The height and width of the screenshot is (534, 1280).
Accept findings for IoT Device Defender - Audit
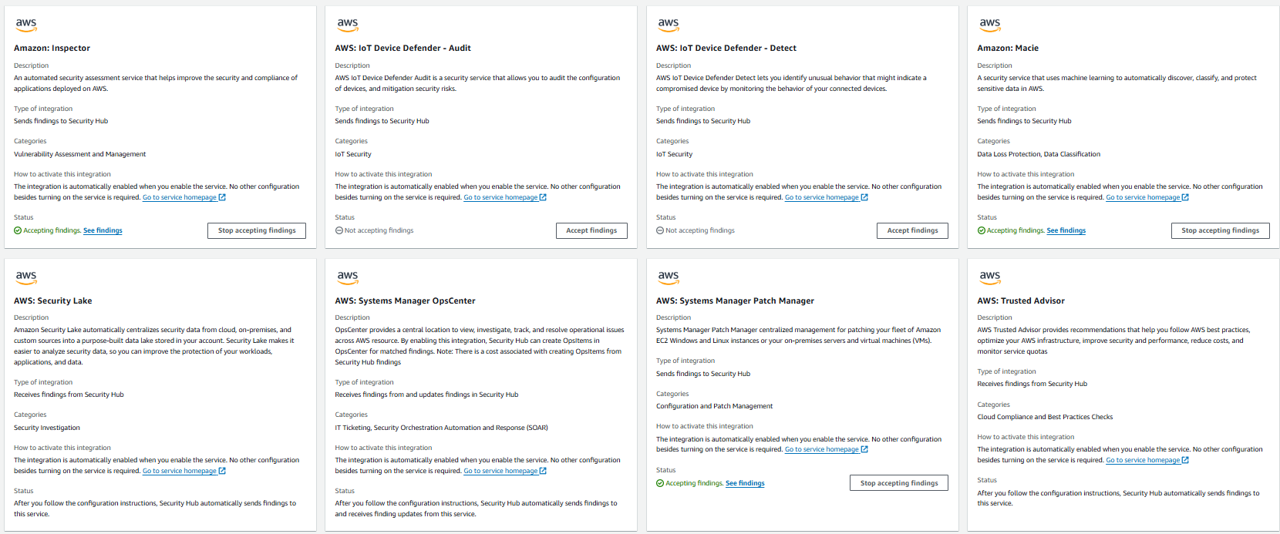click(x=591, y=231)
